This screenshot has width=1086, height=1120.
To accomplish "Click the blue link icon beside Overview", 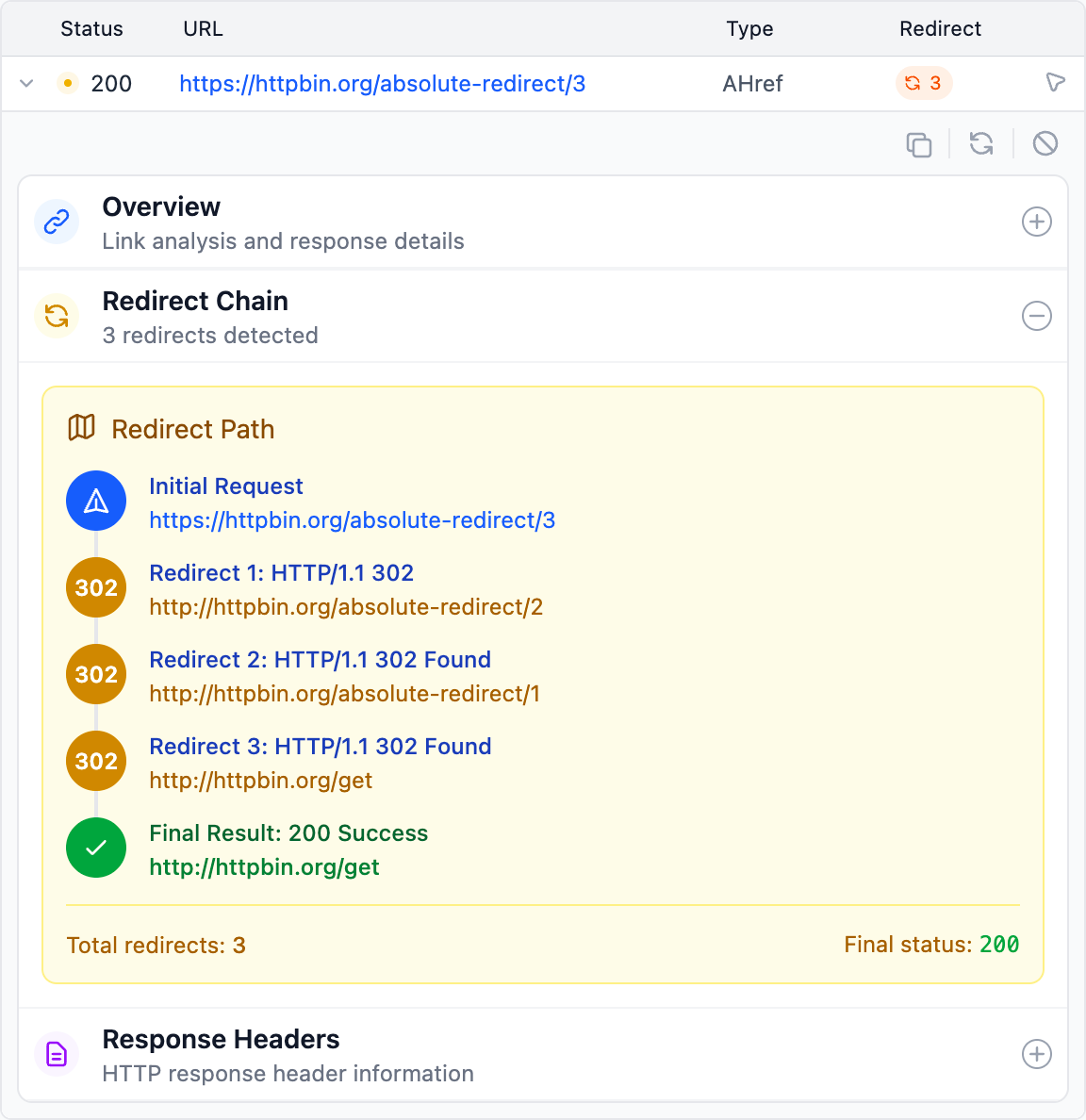I will [x=57, y=222].
